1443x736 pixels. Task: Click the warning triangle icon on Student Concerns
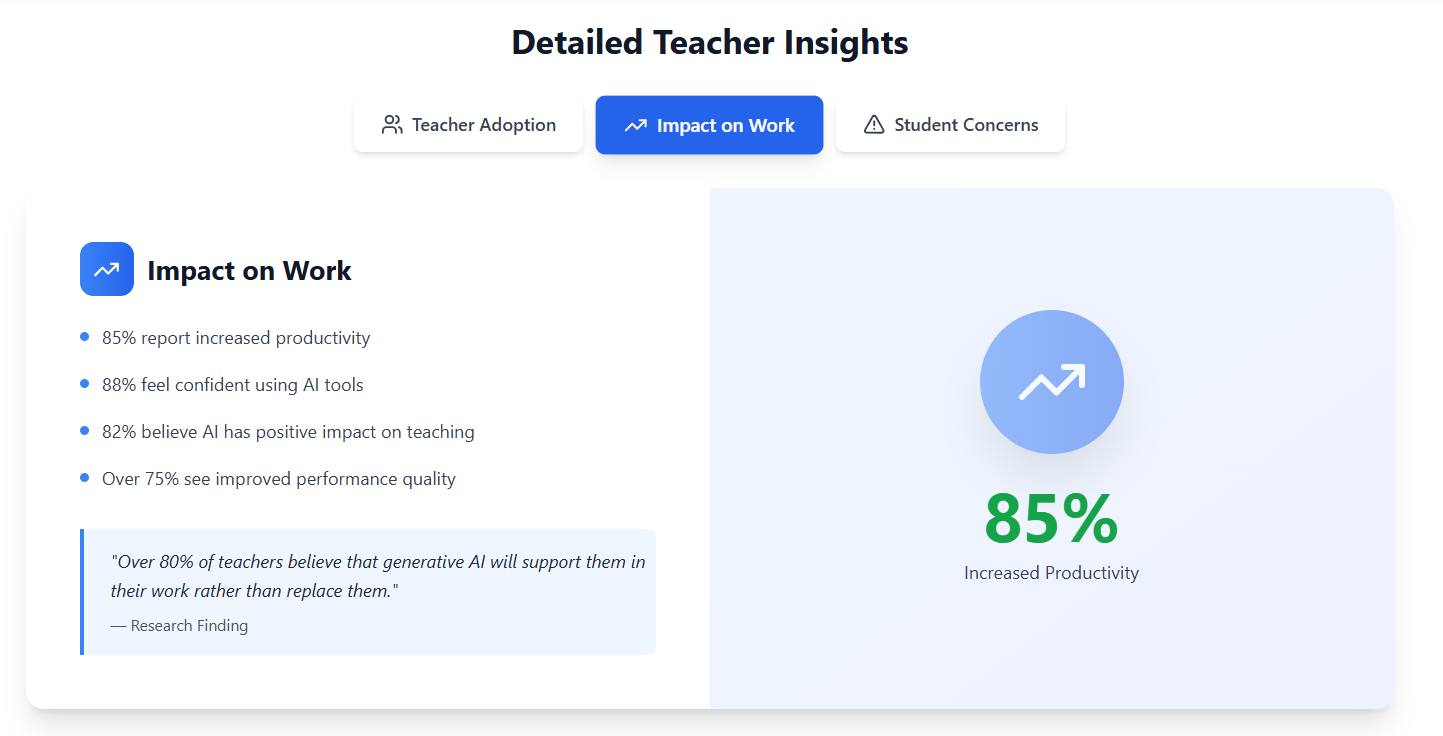click(874, 125)
